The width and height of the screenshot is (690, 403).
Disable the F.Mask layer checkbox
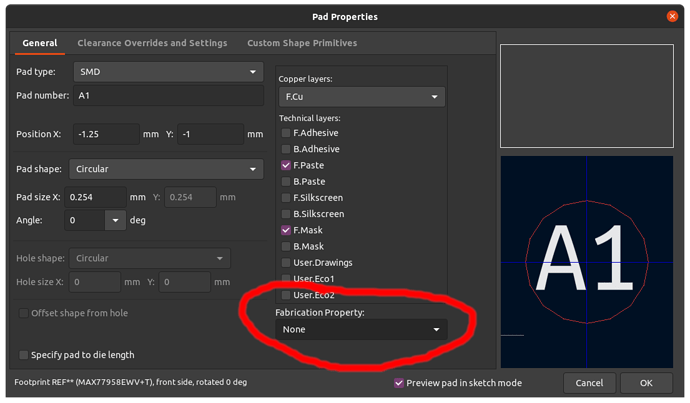pos(286,230)
